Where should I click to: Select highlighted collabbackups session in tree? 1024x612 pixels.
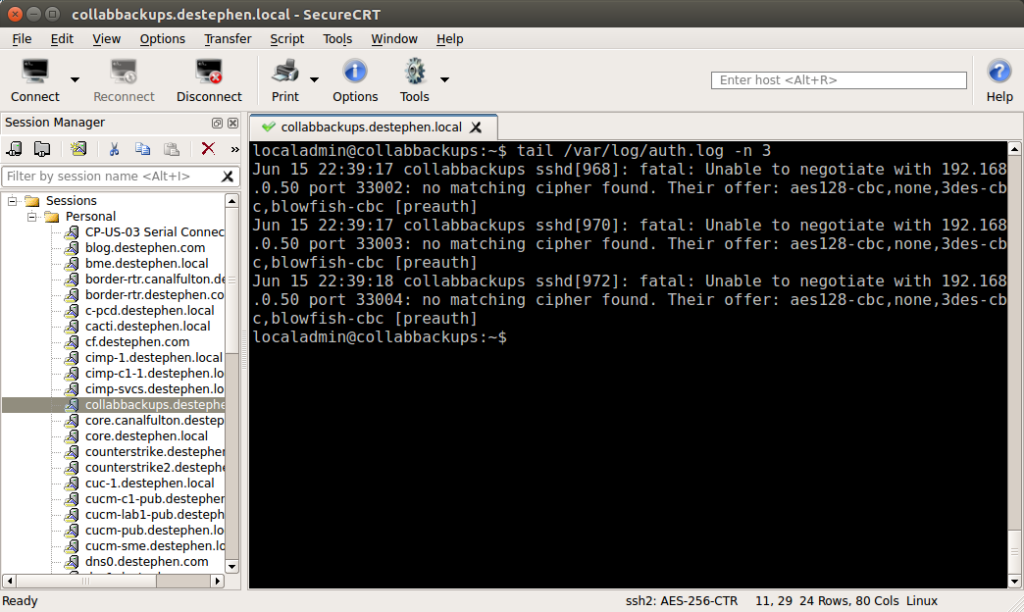click(154, 404)
